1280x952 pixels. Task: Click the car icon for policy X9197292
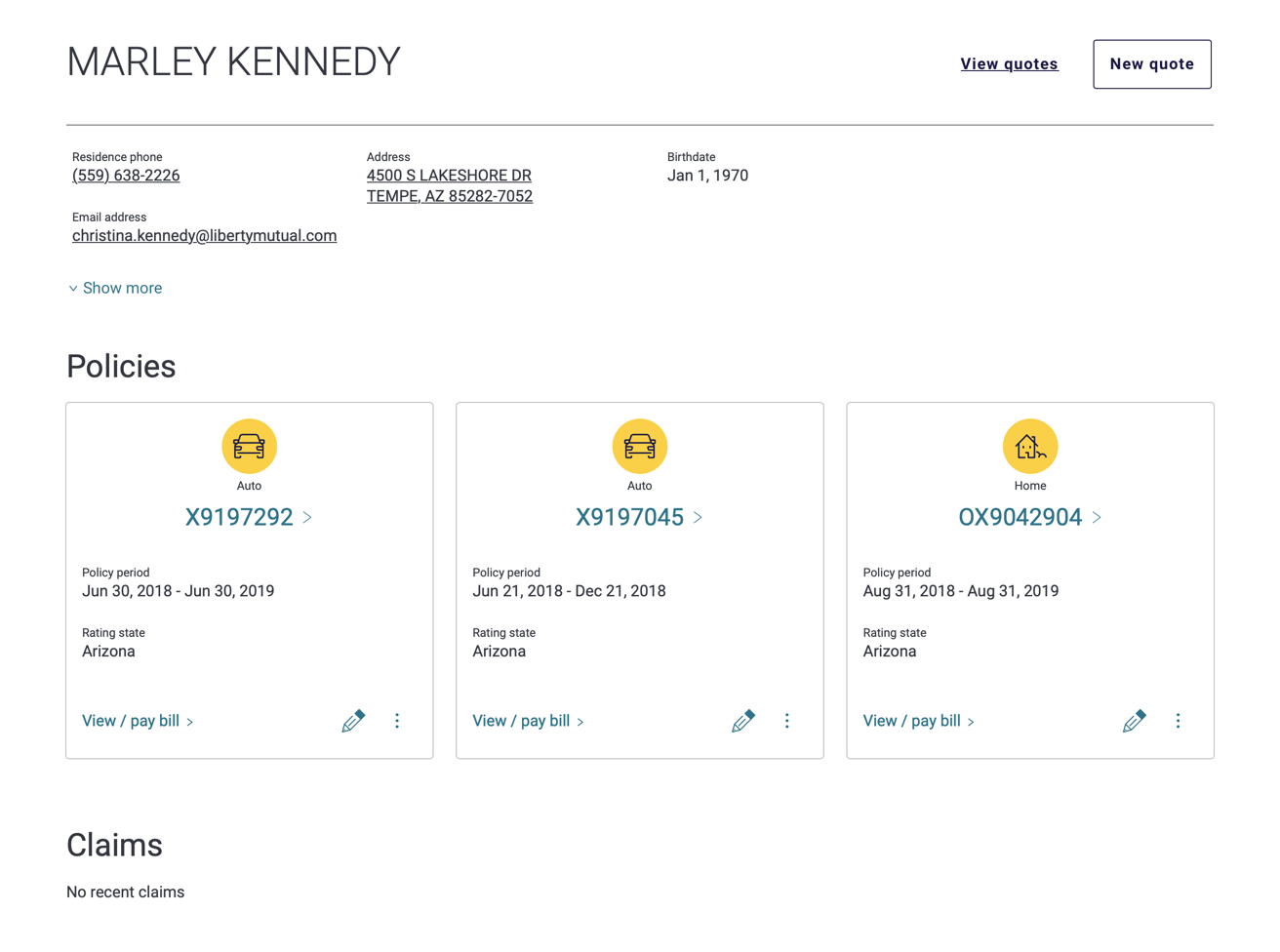tap(249, 446)
